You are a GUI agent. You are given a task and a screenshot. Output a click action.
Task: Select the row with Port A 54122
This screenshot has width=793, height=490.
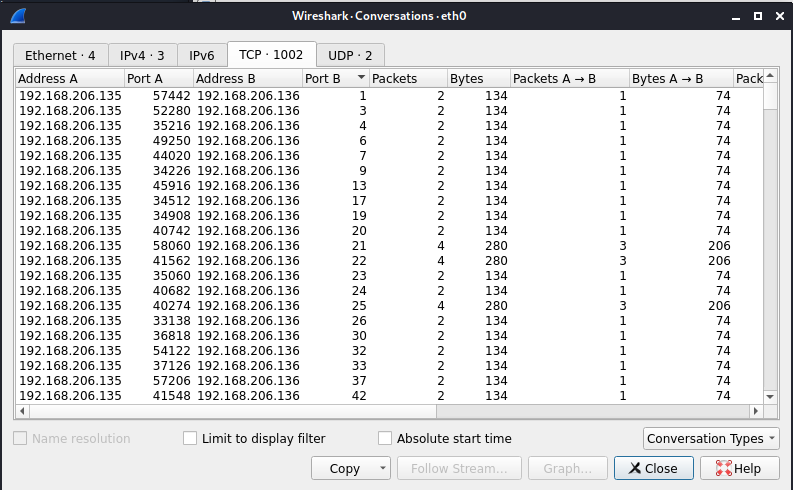pyautogui.click(x=388, y=351)
